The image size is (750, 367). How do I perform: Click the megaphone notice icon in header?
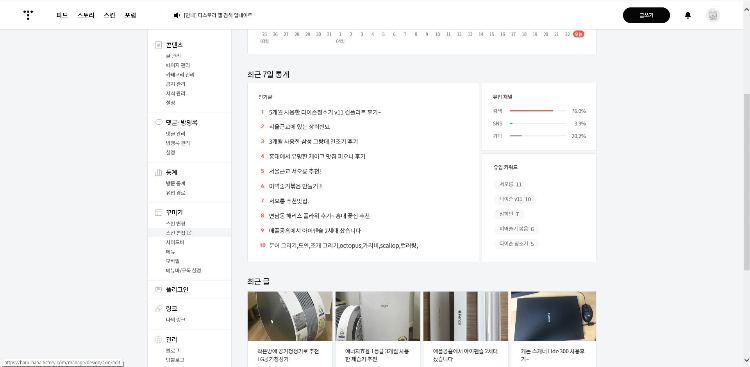(x=177, y=15)
